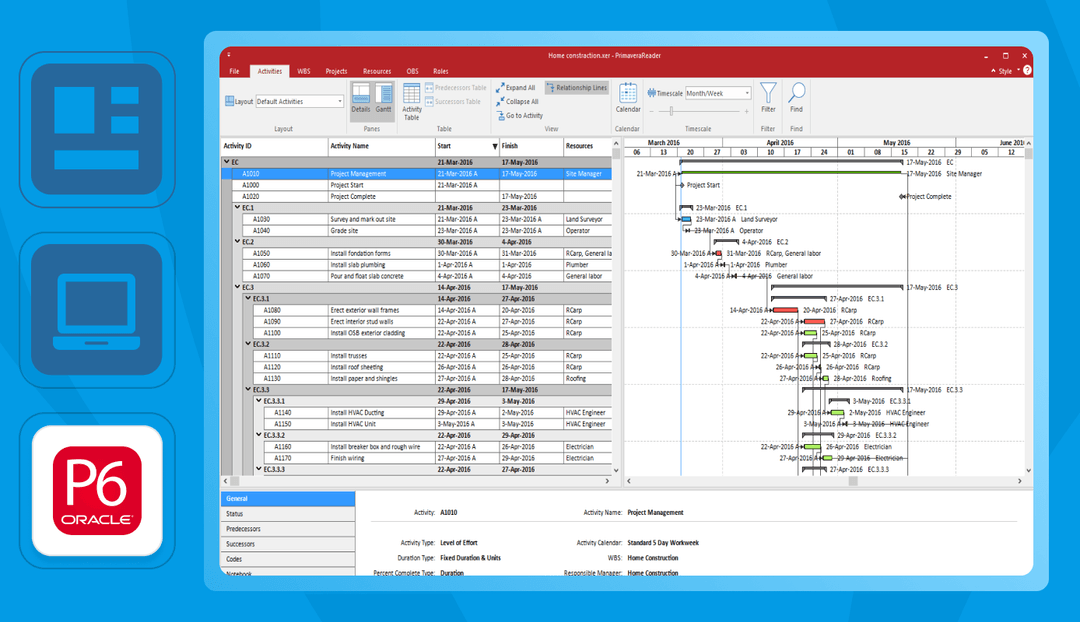Click the Go to Activity icon

pyautogui.click(x=520, y=115)
